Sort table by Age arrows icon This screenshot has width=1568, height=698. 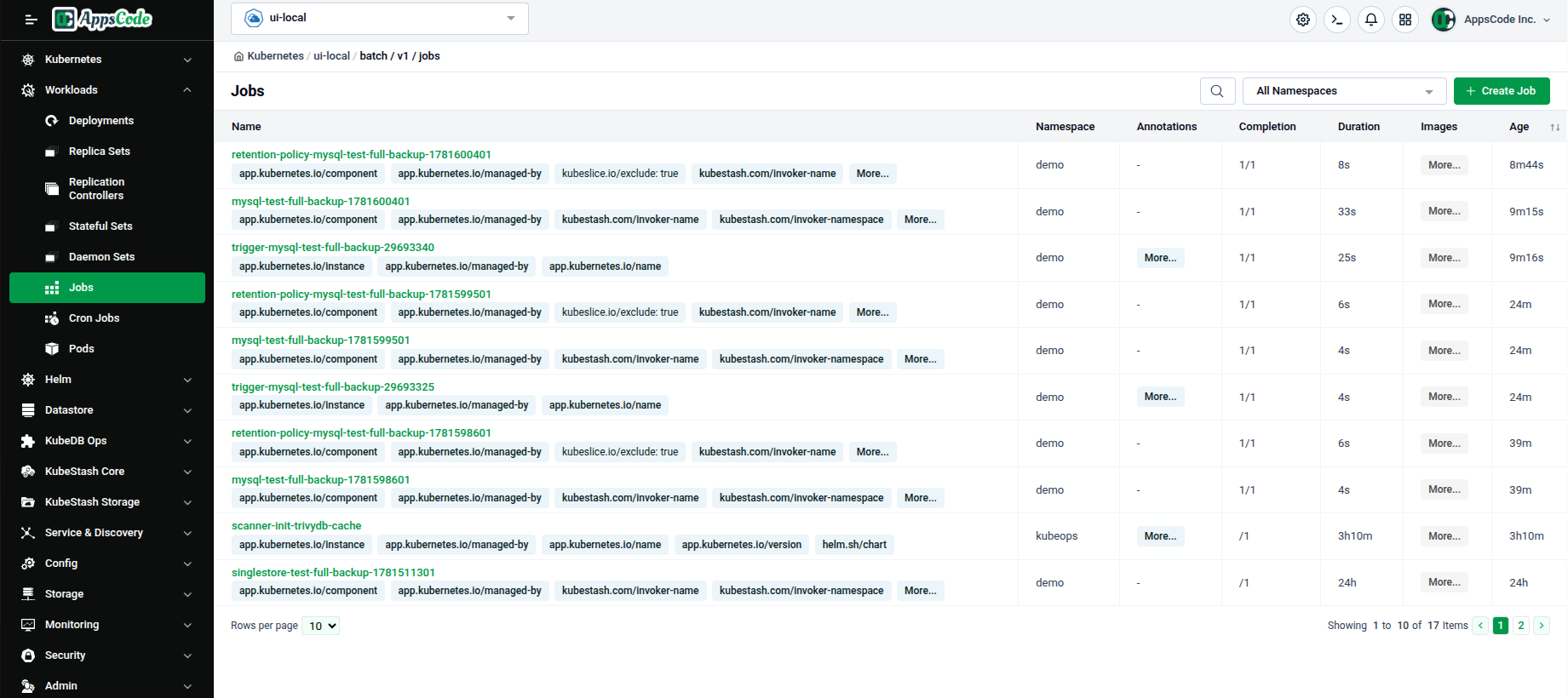pos(1555,127)
